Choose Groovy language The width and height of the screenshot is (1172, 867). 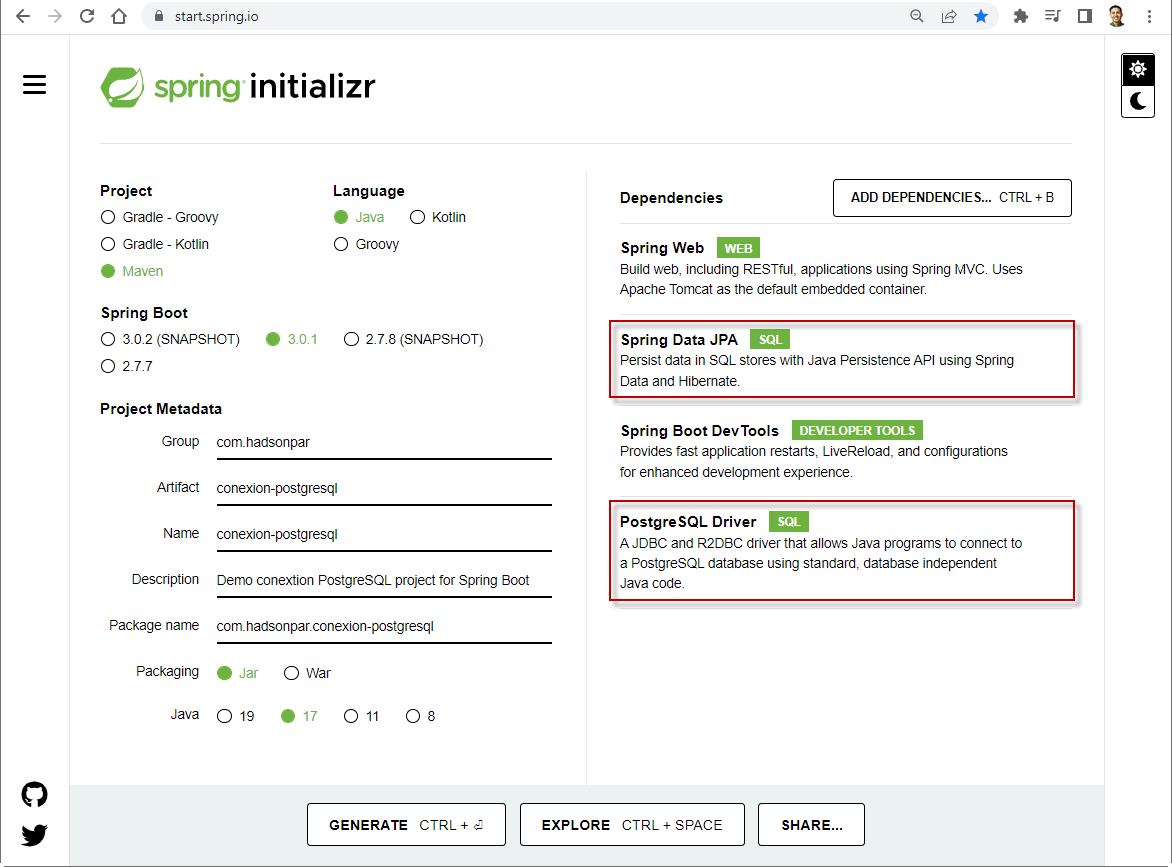pos(366,244)
